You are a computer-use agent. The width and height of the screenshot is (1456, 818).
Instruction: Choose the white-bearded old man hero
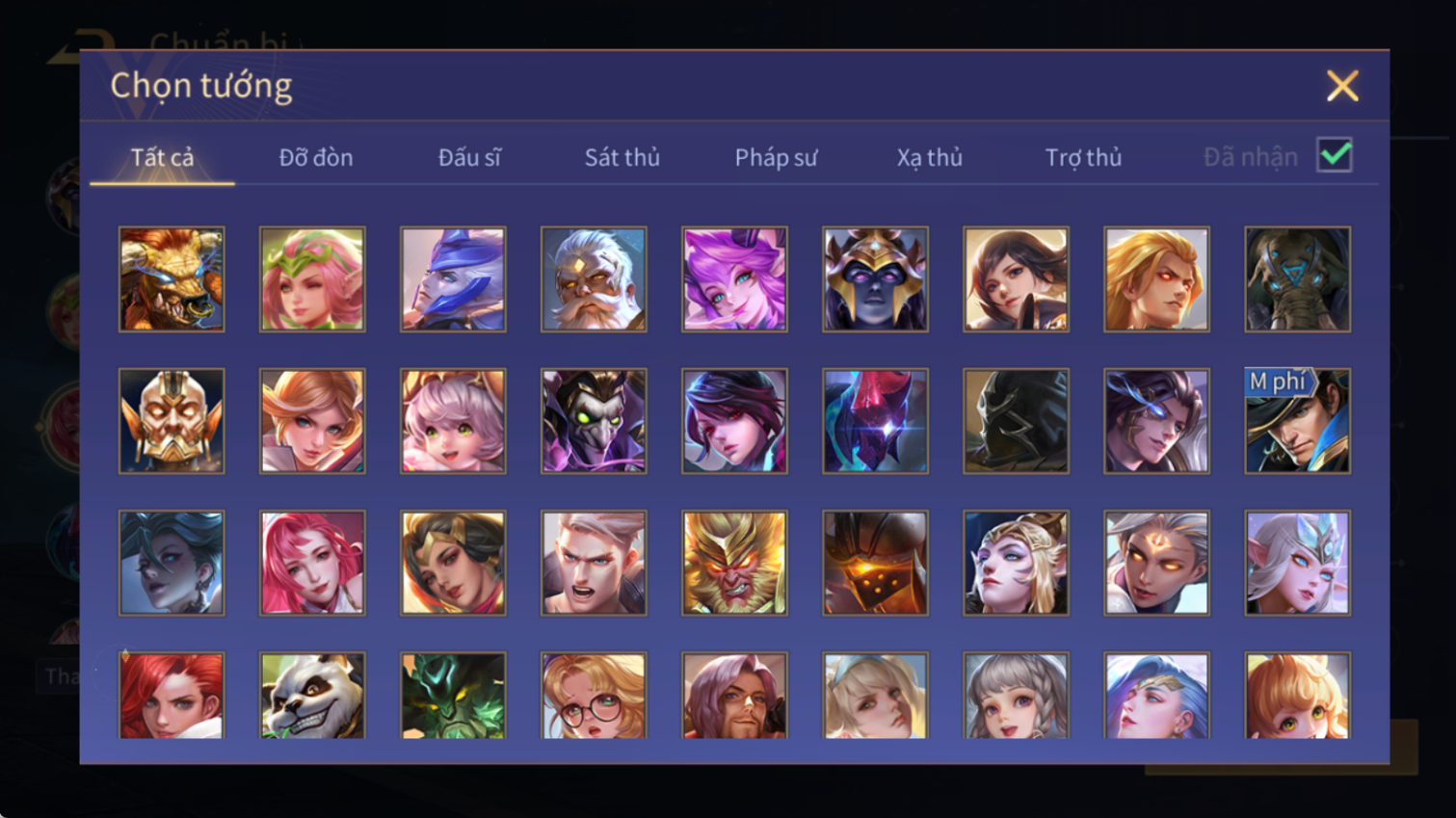[x=594, y=279]
